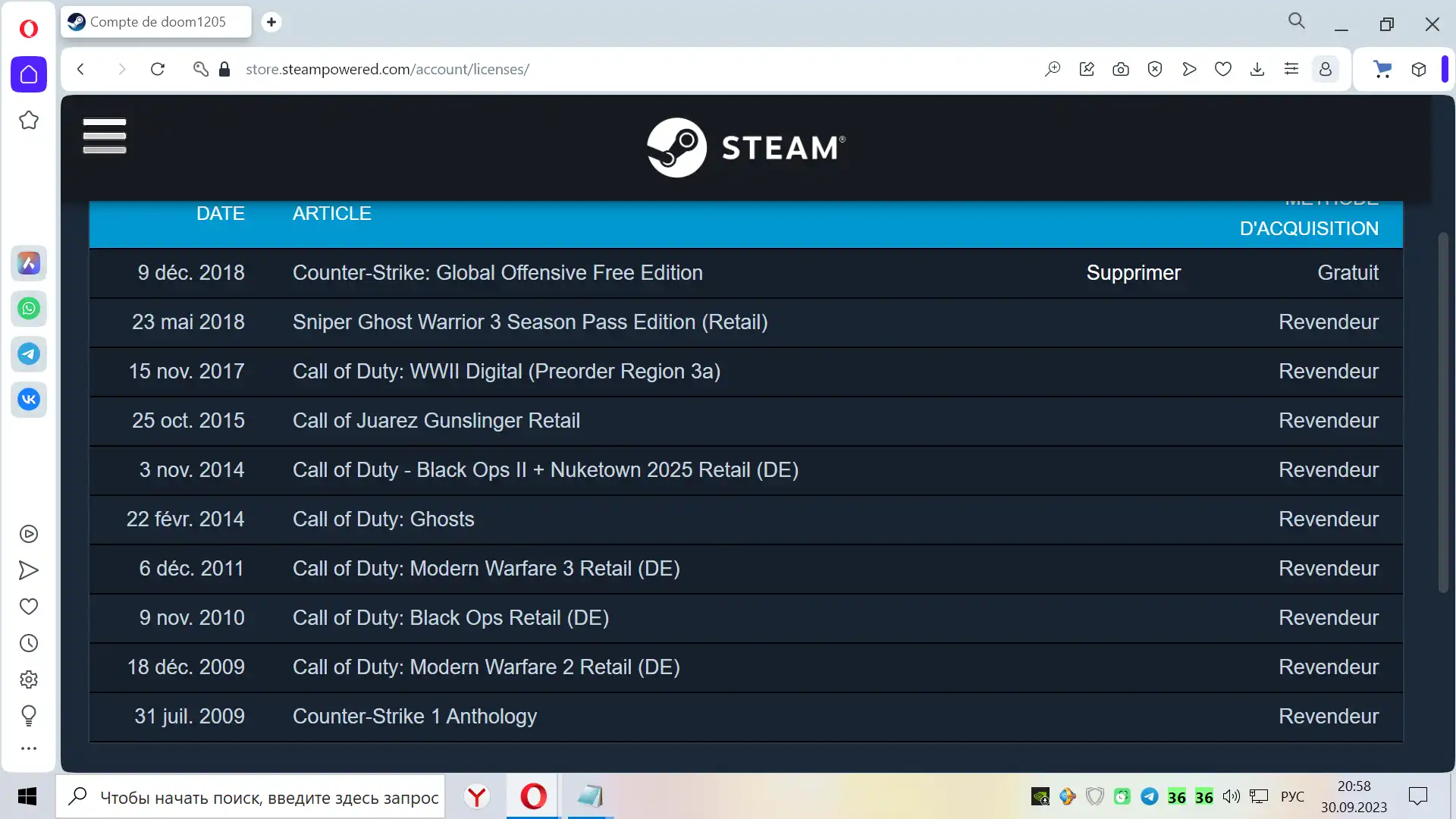Select the 'Compte de doom1205' tab
The width and height of the screenshot is (1456, 819).
156,22
